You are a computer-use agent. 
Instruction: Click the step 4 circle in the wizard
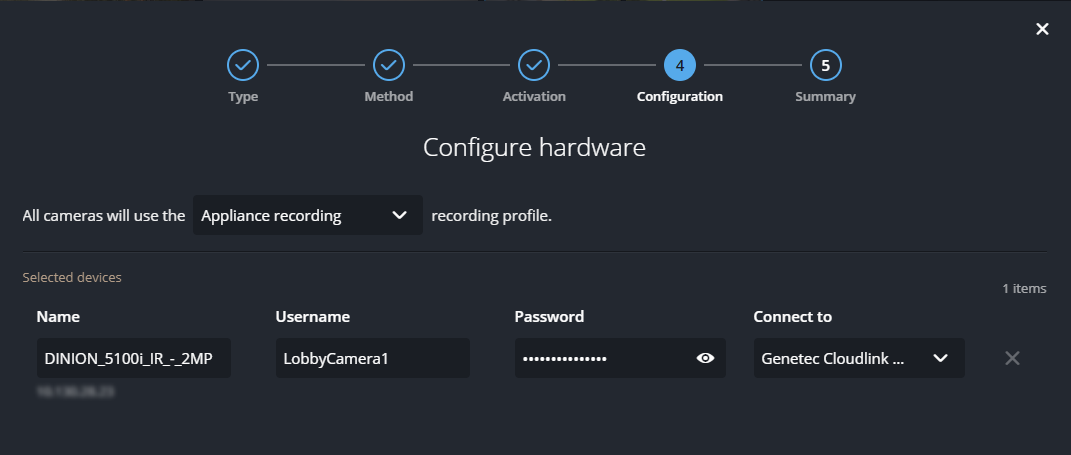pyautogui.click(x=680, y=66)
